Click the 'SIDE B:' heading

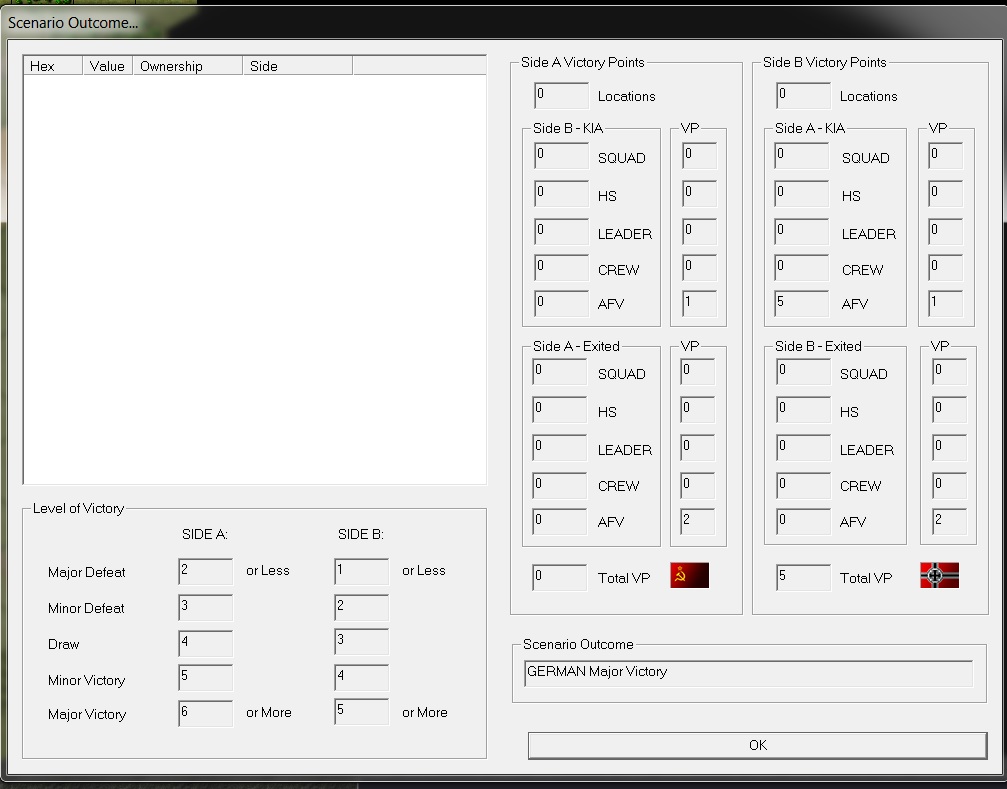(x=361, y=534)
